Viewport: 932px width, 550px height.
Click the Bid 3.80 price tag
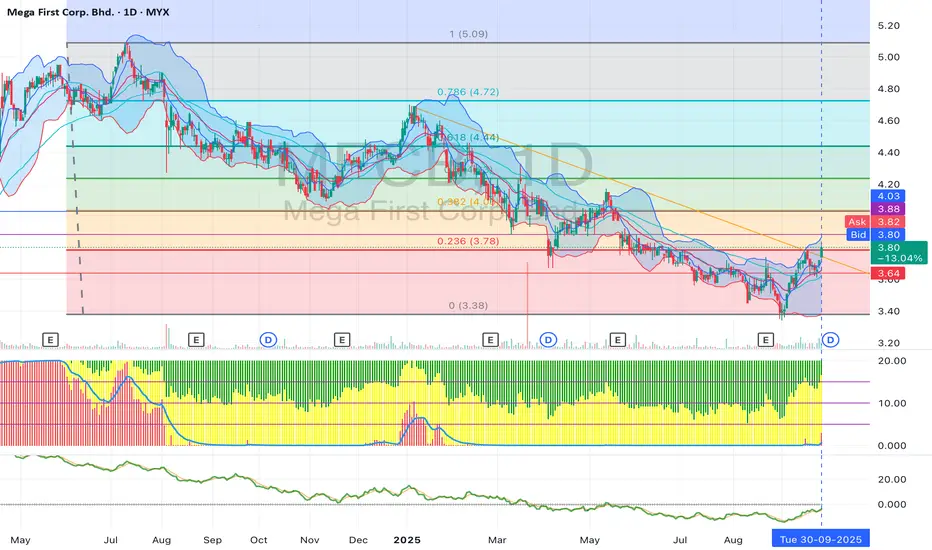[875, 235]
